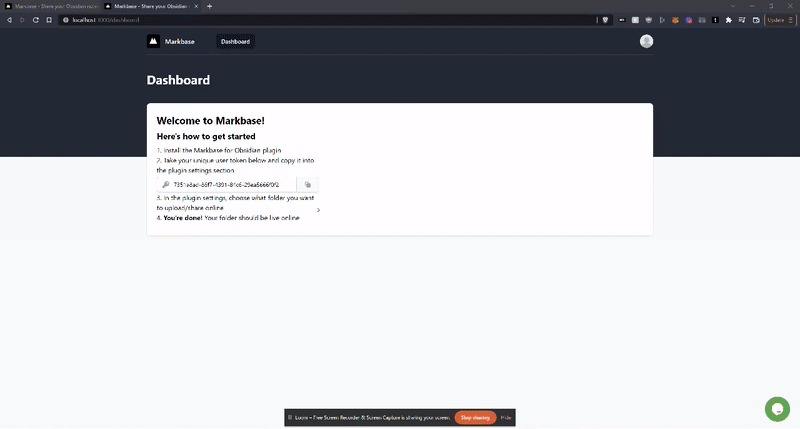Switch to the first inactive Markbase tab
Image resolution: width=800 pixels, height=429 pixels.
click(x=51, y=6)
